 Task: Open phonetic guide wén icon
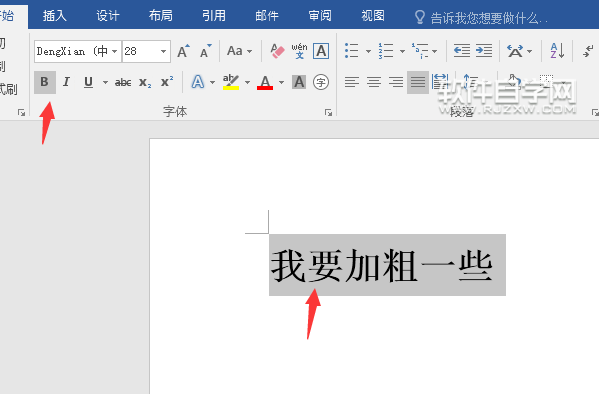pos(299,51)
